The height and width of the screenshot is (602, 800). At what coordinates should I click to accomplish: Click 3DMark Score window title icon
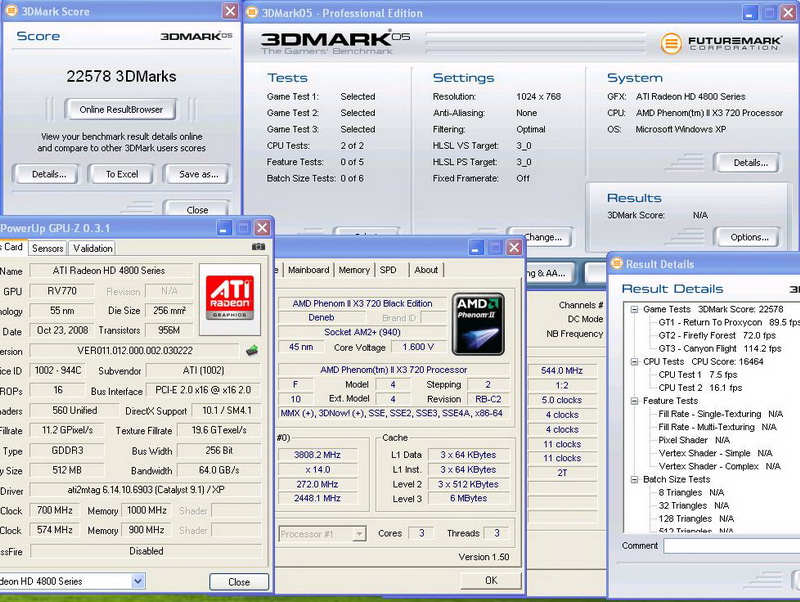tap(11, 11)
